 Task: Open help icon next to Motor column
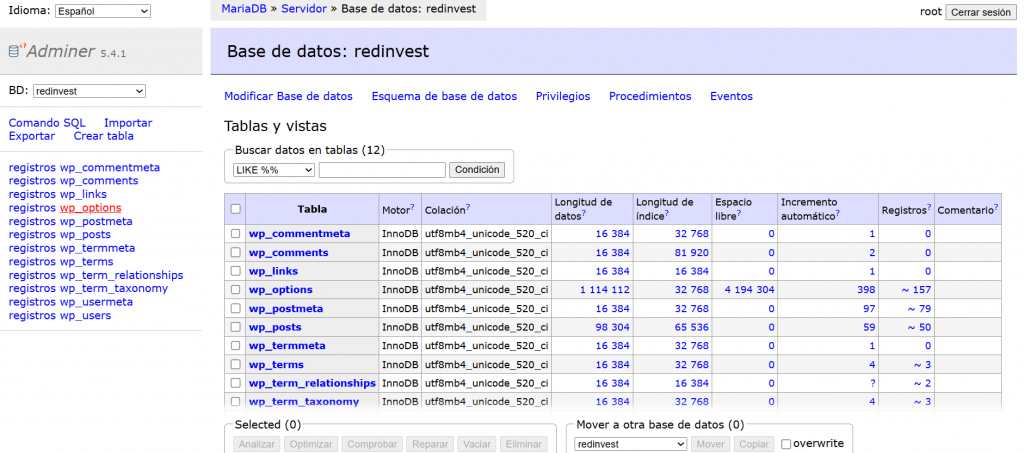412,207
